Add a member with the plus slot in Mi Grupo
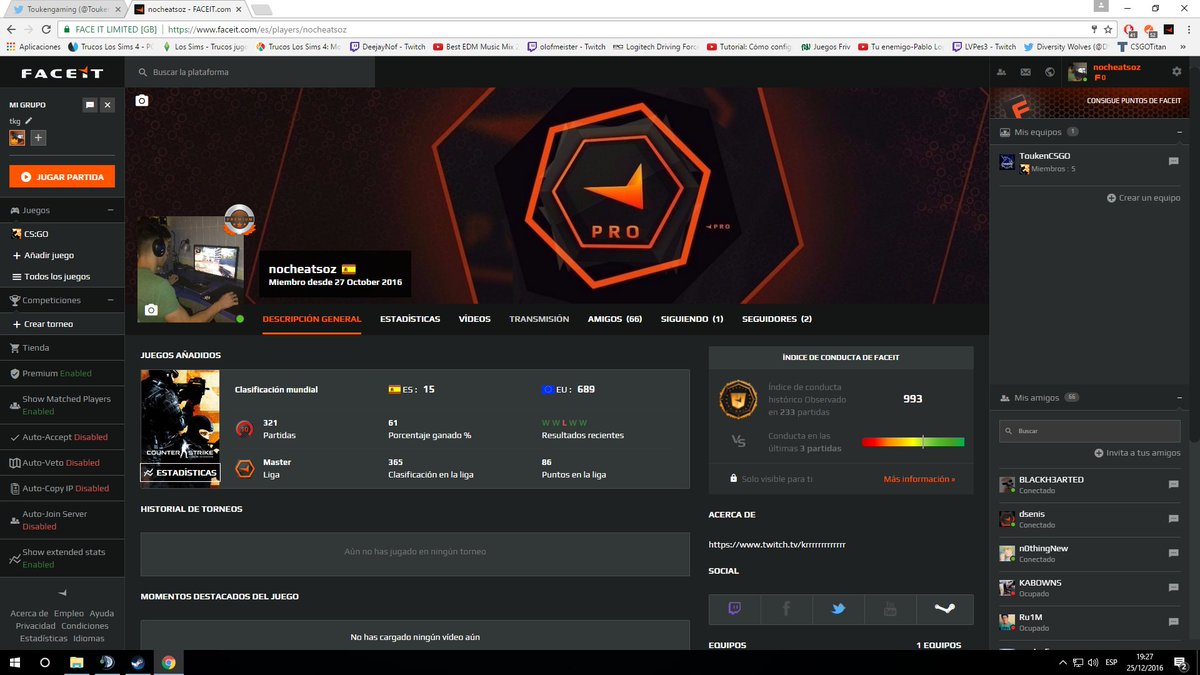This screenshot has height=675, width=1200. point(38,138)
